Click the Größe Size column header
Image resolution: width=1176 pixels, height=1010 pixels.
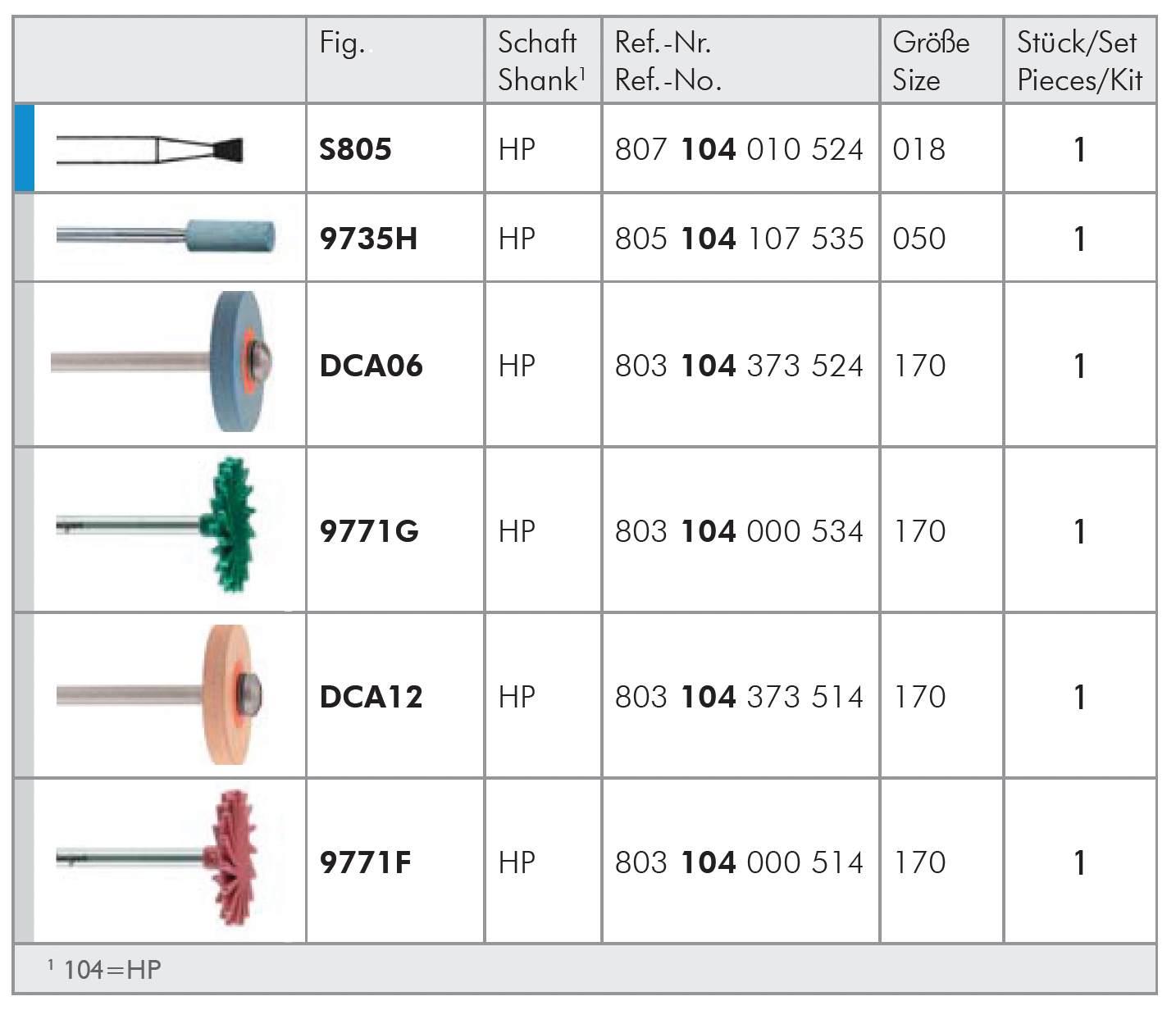(x=931, y=61)
